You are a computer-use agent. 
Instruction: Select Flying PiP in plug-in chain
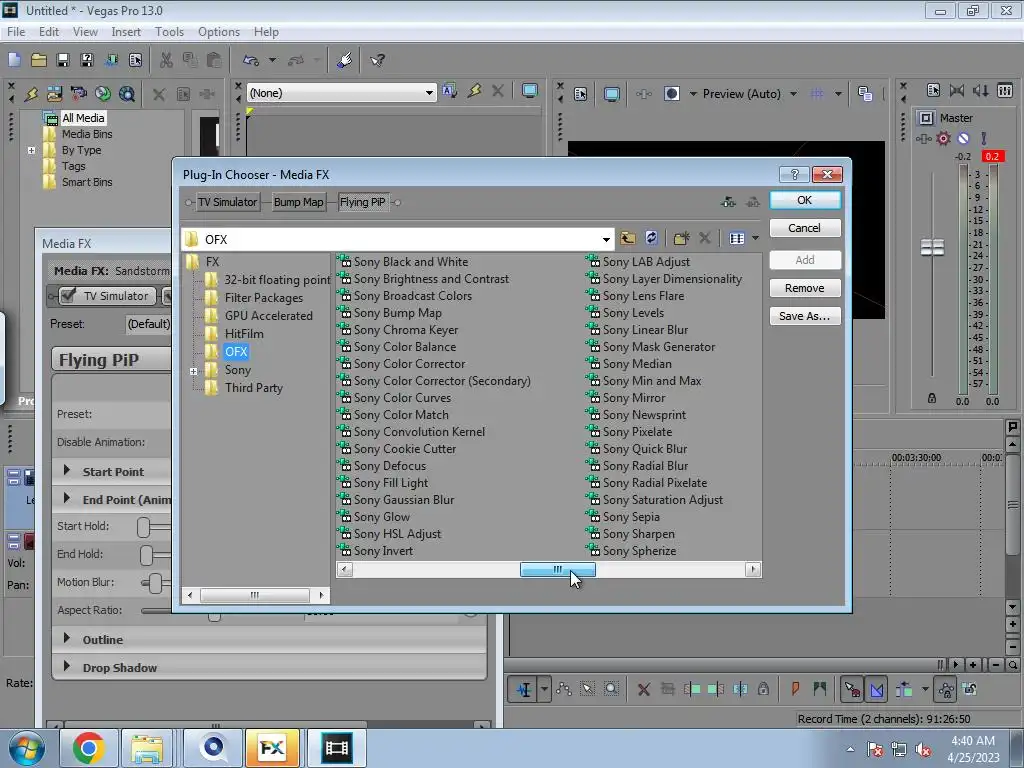click(x=362, y=202)
